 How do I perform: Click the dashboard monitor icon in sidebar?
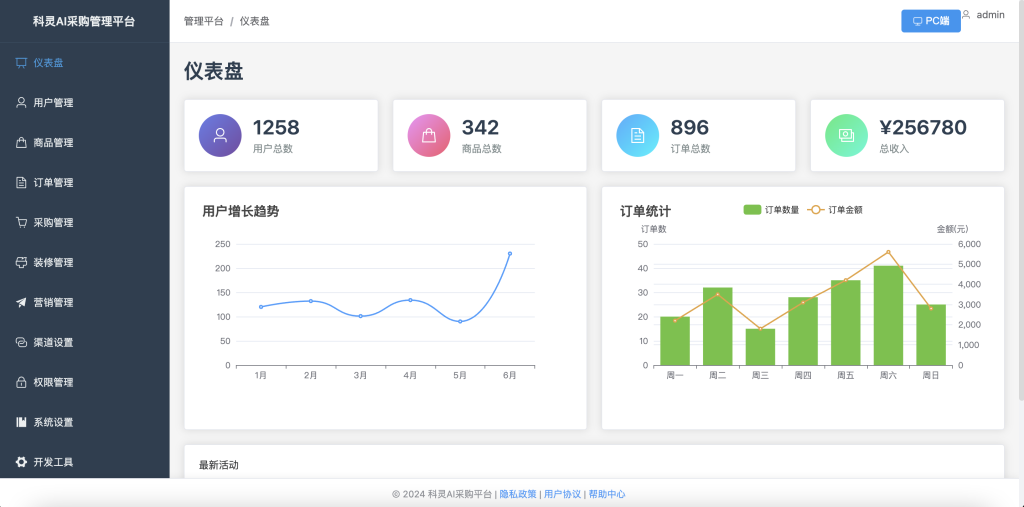point(21,63)
